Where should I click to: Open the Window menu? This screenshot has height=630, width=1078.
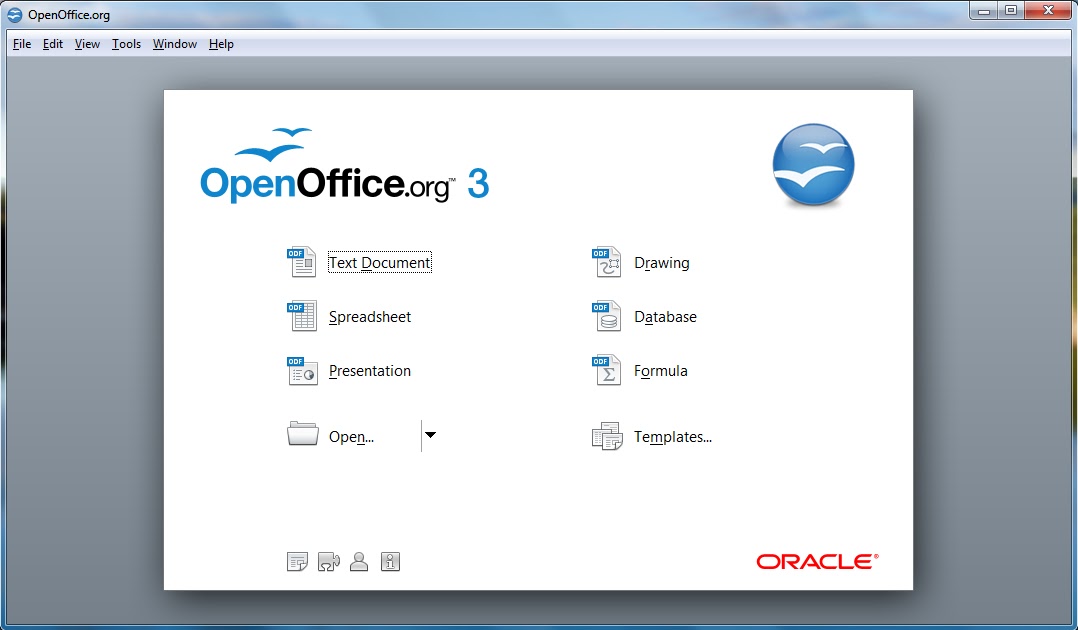click(x=175, y=44)
